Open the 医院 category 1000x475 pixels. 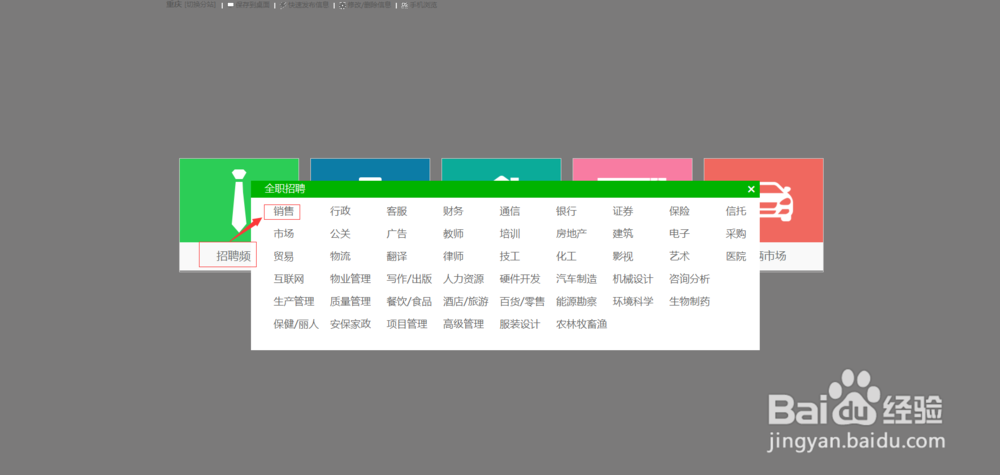tap(736, 256)
